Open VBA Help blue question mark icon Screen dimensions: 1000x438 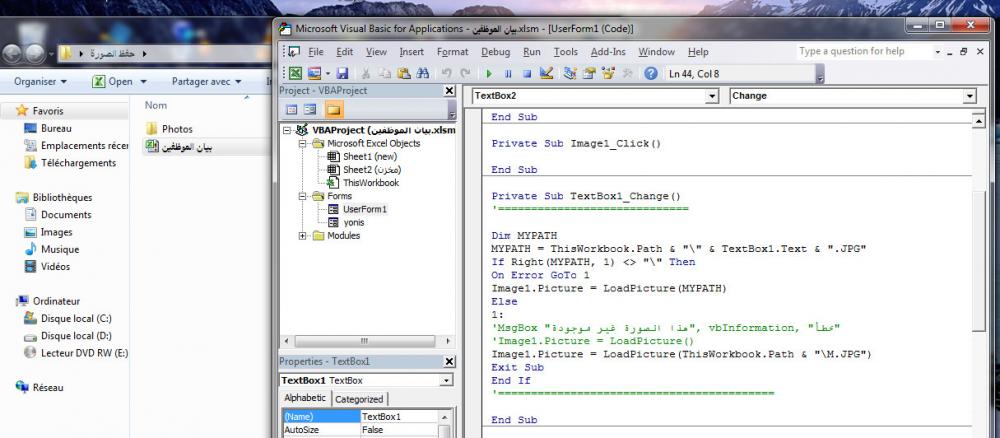[x=651, y=73]
